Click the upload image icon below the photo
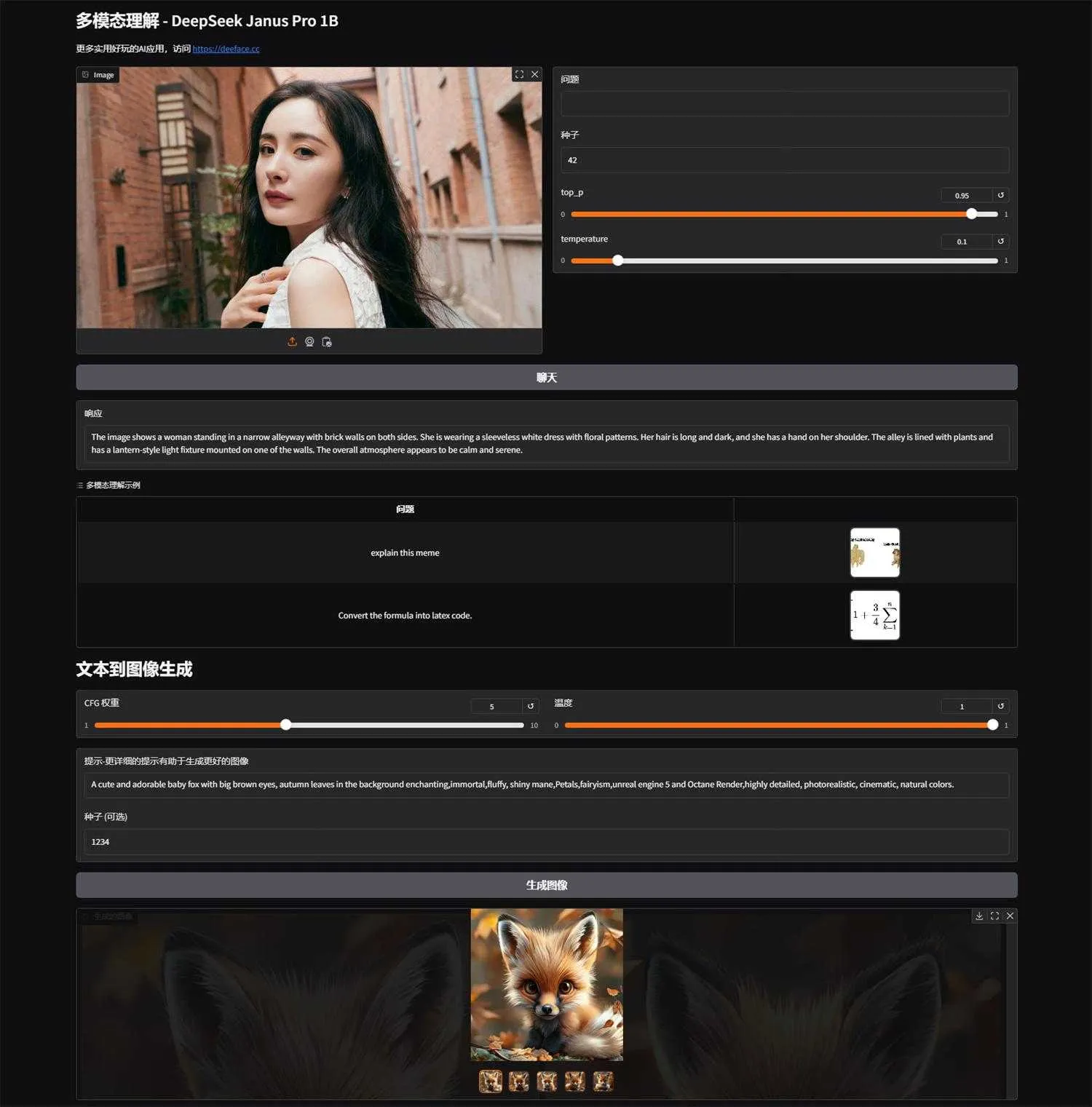This screenshot has width=1092, height=1107. coord(292,341)
